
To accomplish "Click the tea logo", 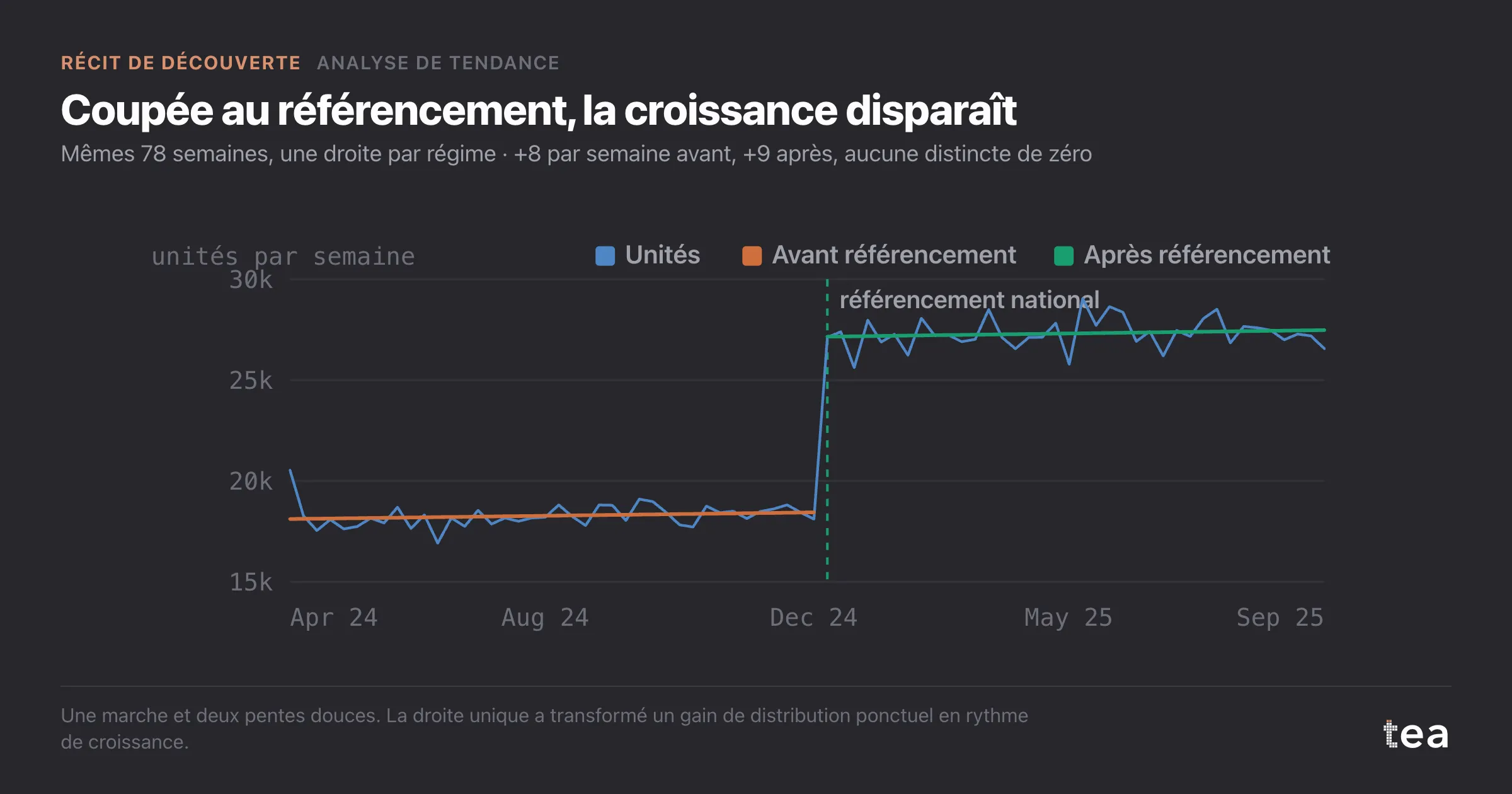I will coord(1416,734).
